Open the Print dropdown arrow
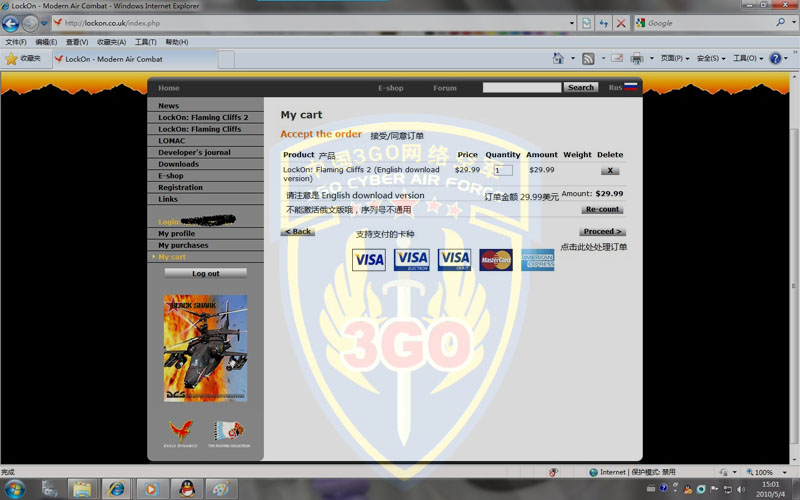The width and height of the screenshot is (800, 500). tap(652, 59)
